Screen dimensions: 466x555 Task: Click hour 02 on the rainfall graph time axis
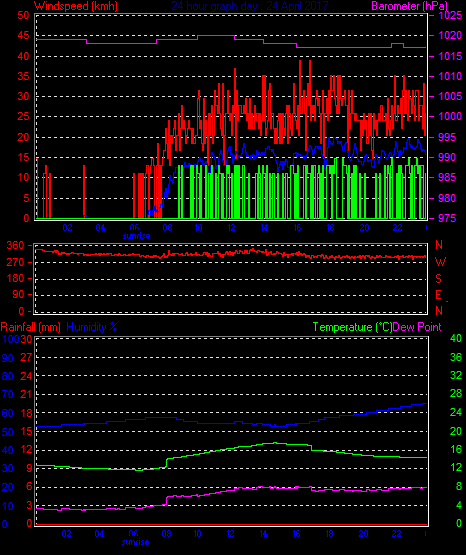click(x=67, y=534)
